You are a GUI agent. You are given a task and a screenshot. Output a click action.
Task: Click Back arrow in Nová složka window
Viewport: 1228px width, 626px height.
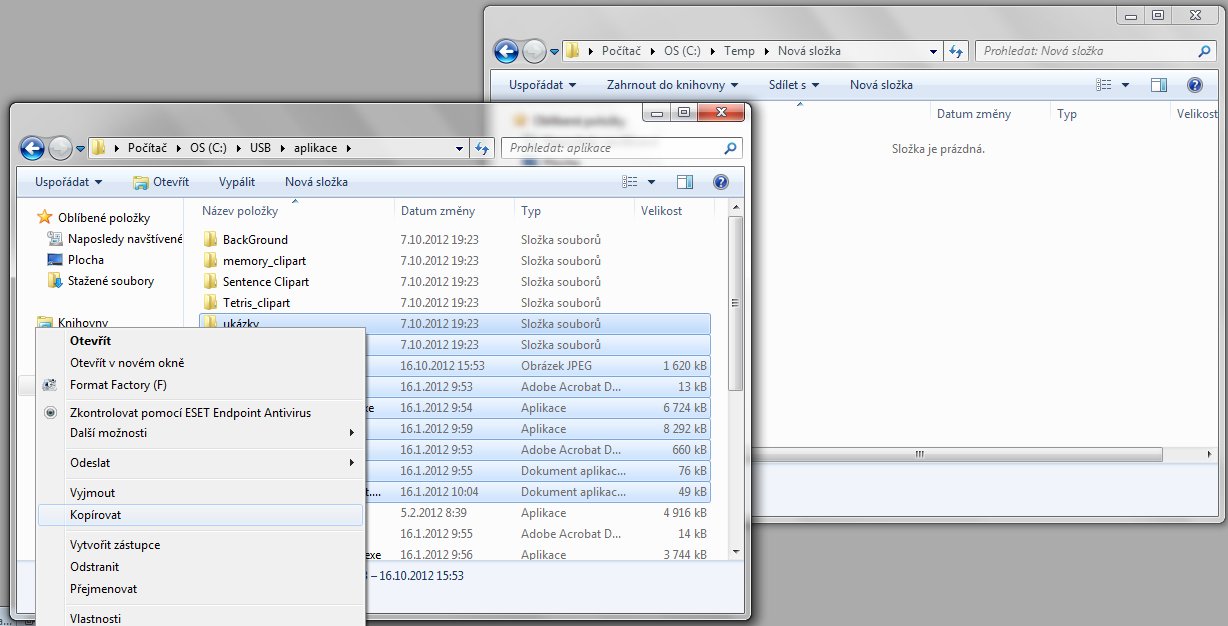506,51
